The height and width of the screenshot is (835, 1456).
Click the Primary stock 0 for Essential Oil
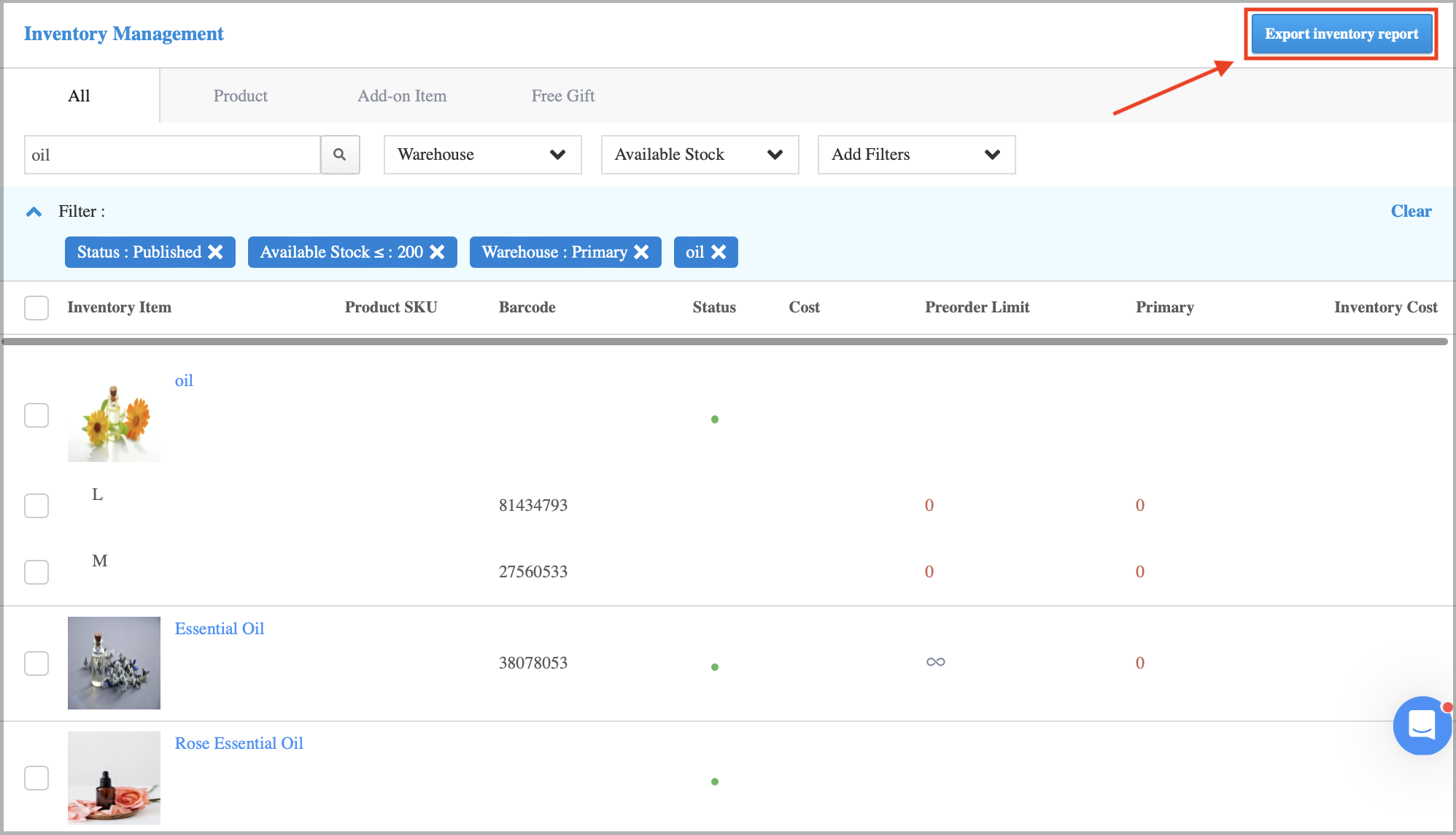coord(1139,663)
